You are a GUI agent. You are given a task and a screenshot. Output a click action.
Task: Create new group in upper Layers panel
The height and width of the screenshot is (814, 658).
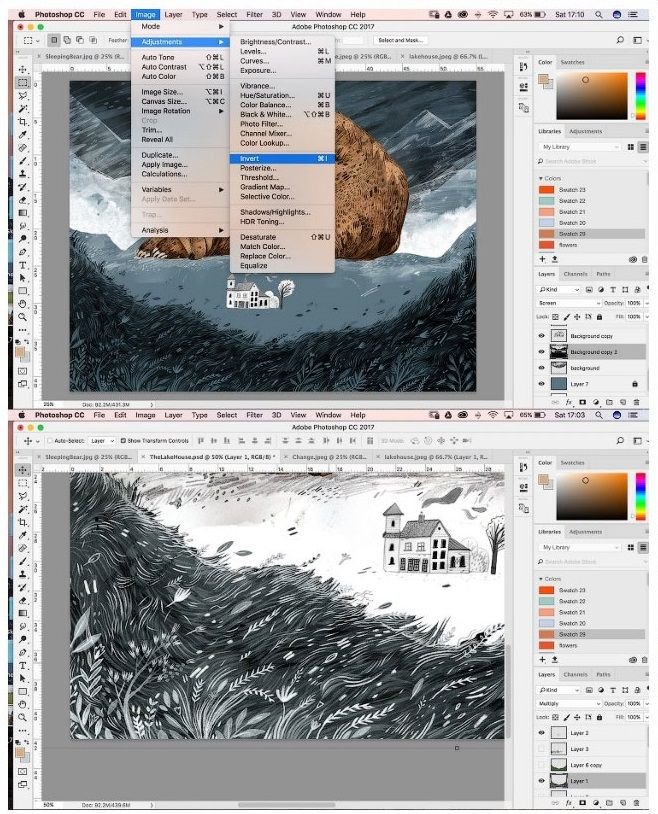click(x=609, y=402)
